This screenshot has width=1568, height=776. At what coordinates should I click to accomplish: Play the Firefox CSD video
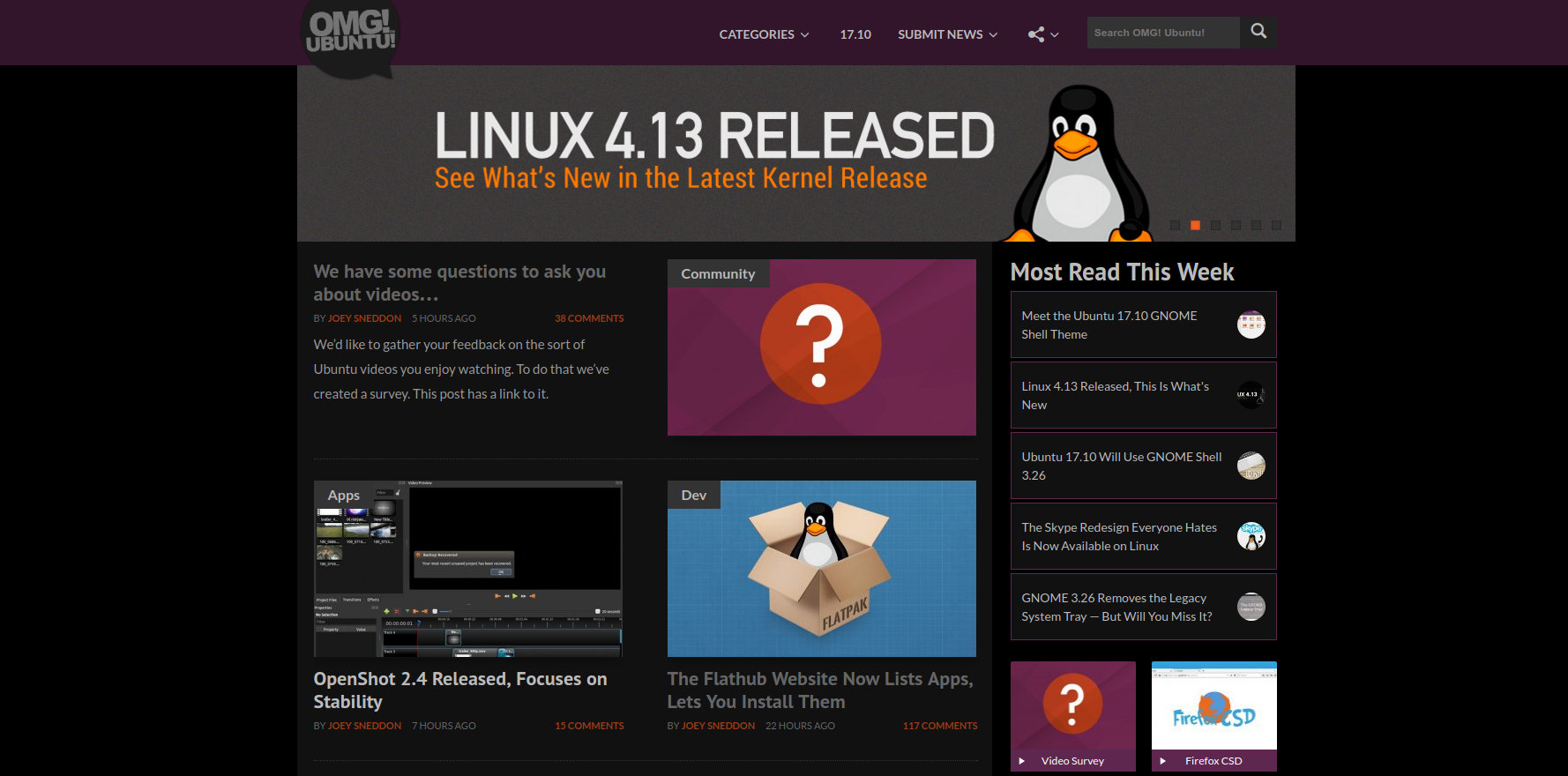point(1213,716)
